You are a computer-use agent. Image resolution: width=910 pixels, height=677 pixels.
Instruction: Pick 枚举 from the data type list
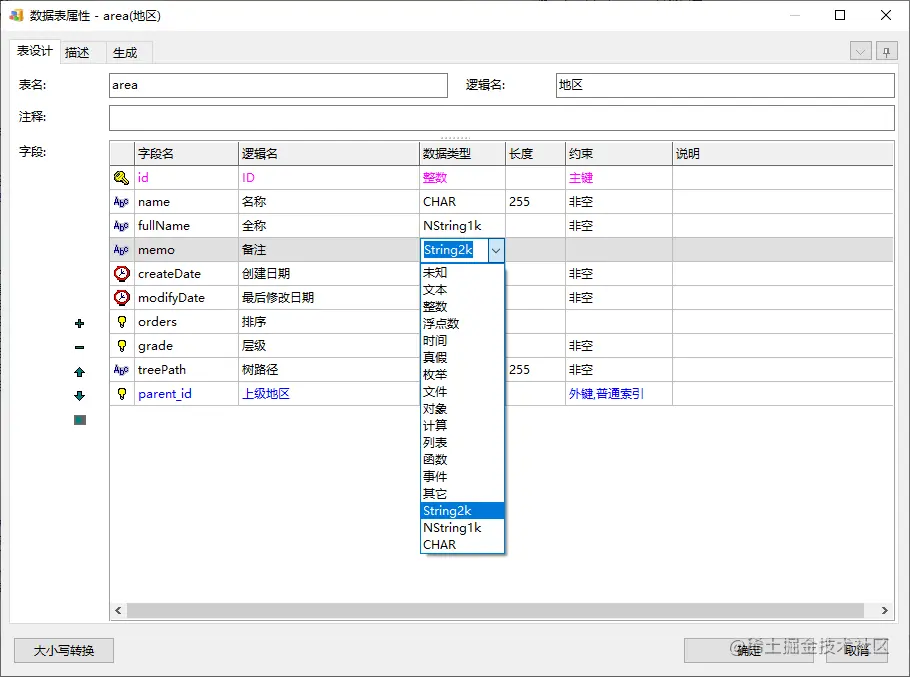click(x=462, y=374)
